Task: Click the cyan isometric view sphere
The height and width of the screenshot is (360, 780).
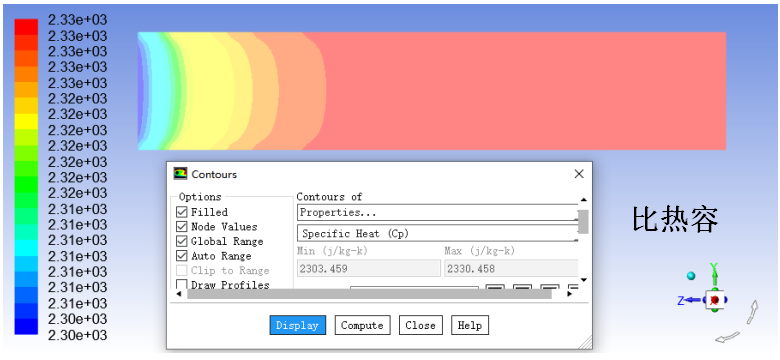Action: [691, 275]
